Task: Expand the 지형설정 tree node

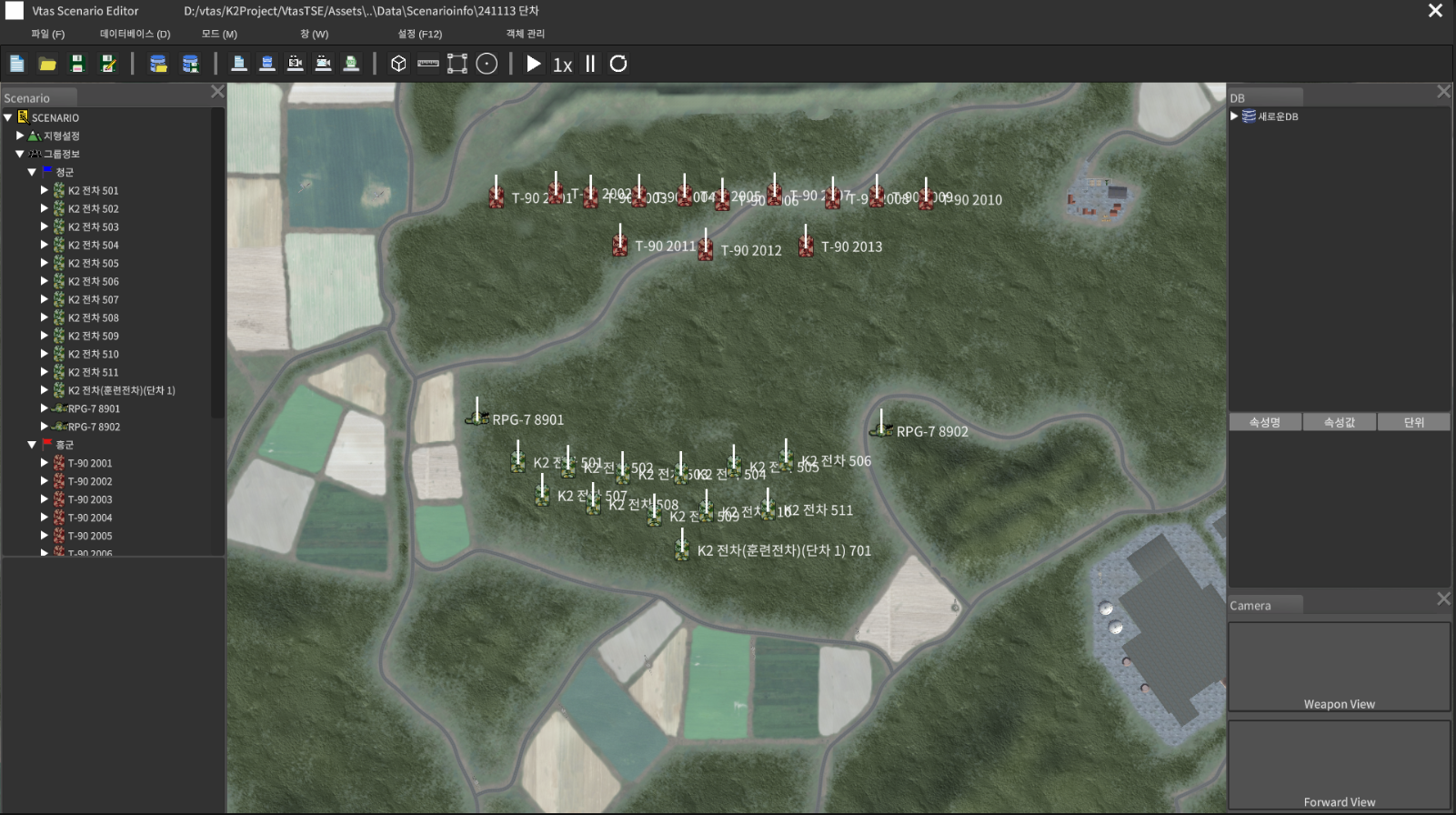Action: click(x=20, y=136)
